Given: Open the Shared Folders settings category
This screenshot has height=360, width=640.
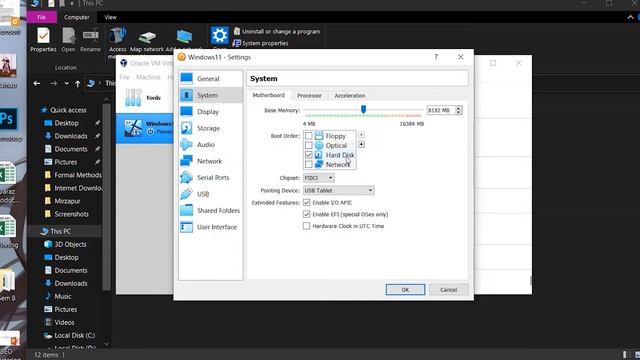Looking at the screenshot, I should click(x=210, y=210).
